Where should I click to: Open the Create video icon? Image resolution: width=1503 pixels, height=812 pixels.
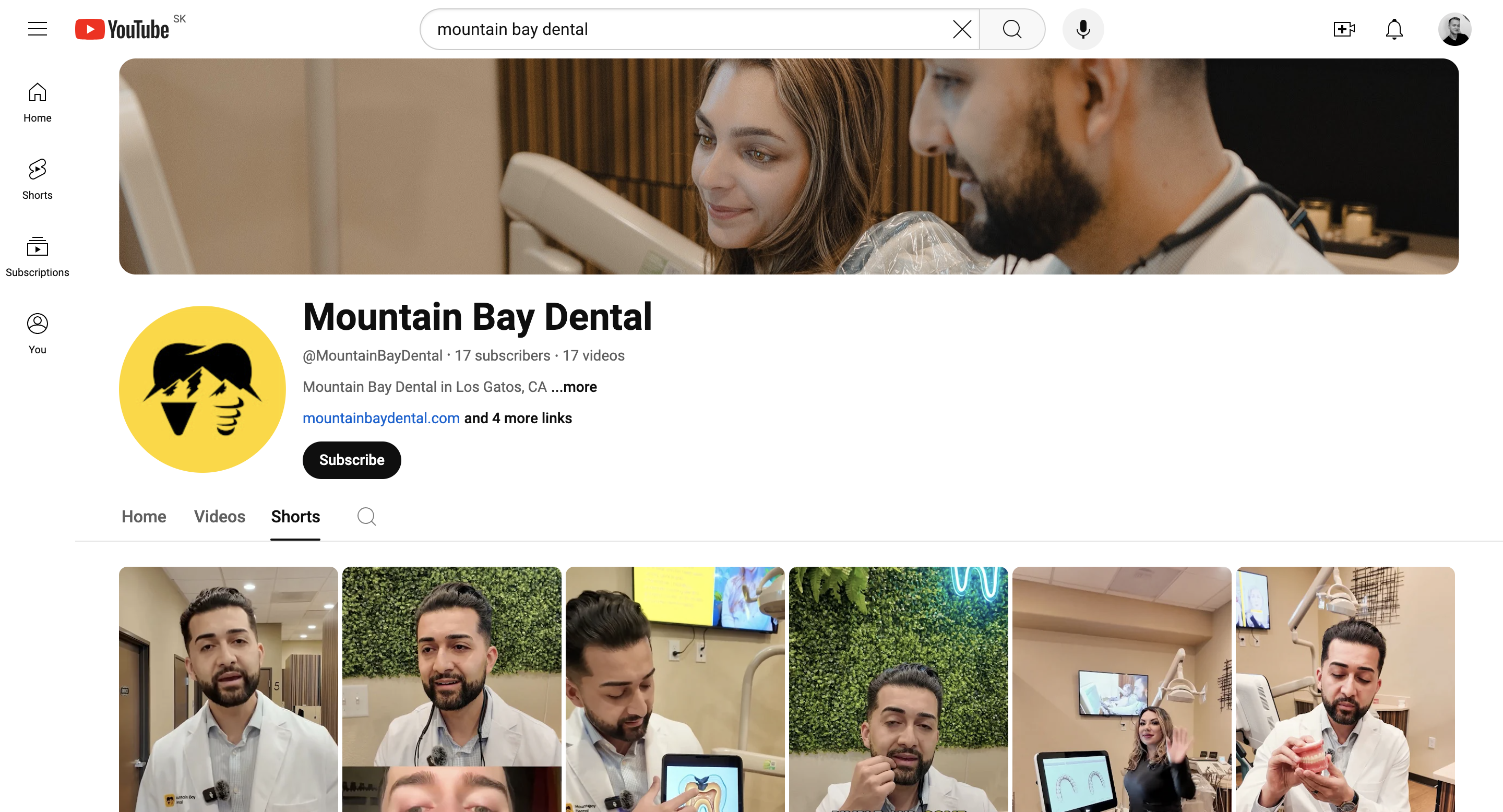point(1343,29)
